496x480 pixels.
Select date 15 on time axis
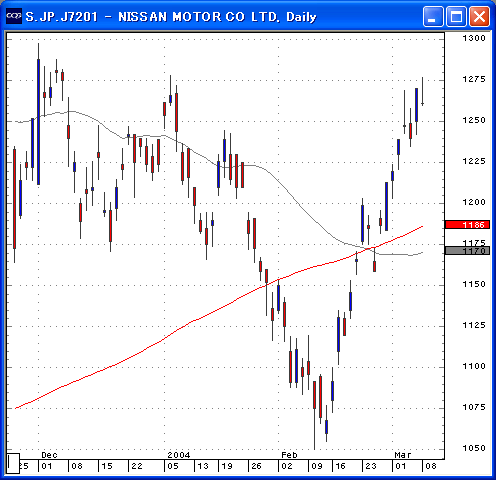click(107, 466)
